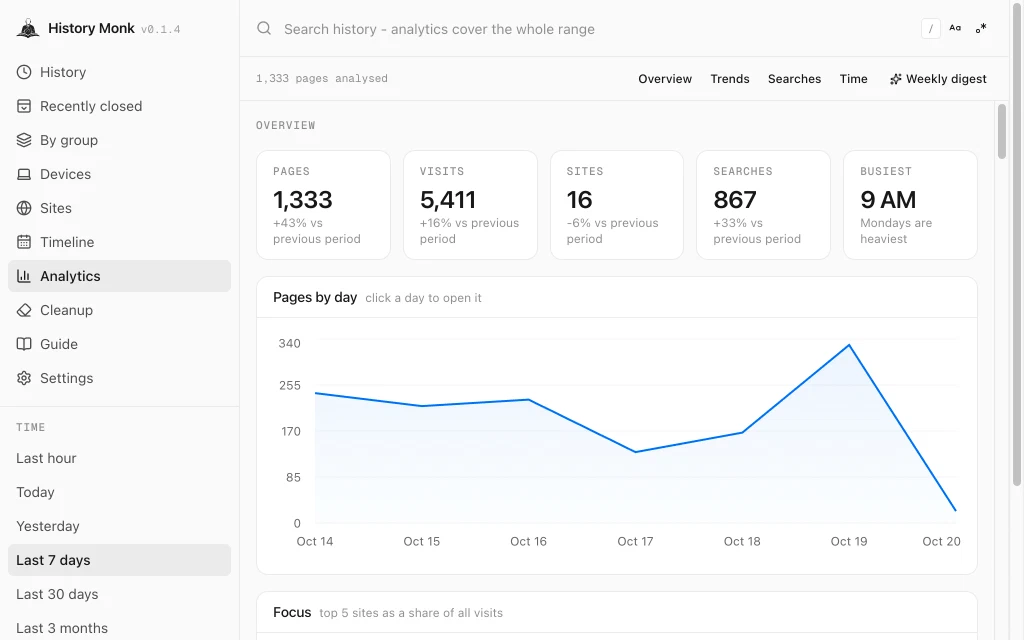Click the version label v0.1.4

tap(161, 29)
